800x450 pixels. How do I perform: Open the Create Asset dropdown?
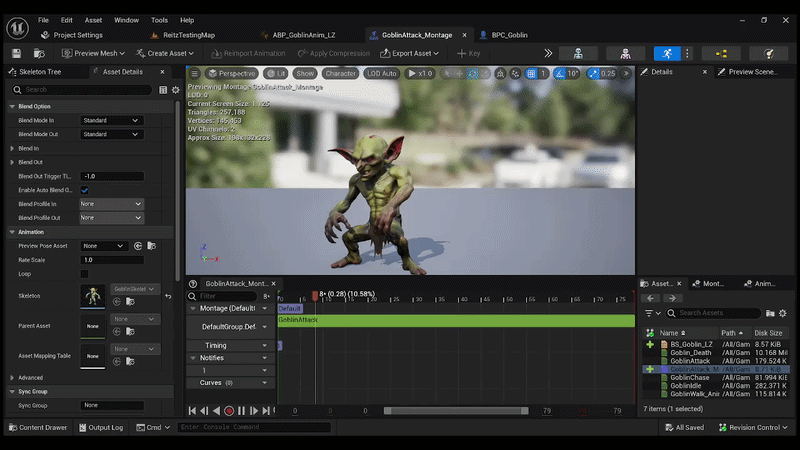pos(165,53)
